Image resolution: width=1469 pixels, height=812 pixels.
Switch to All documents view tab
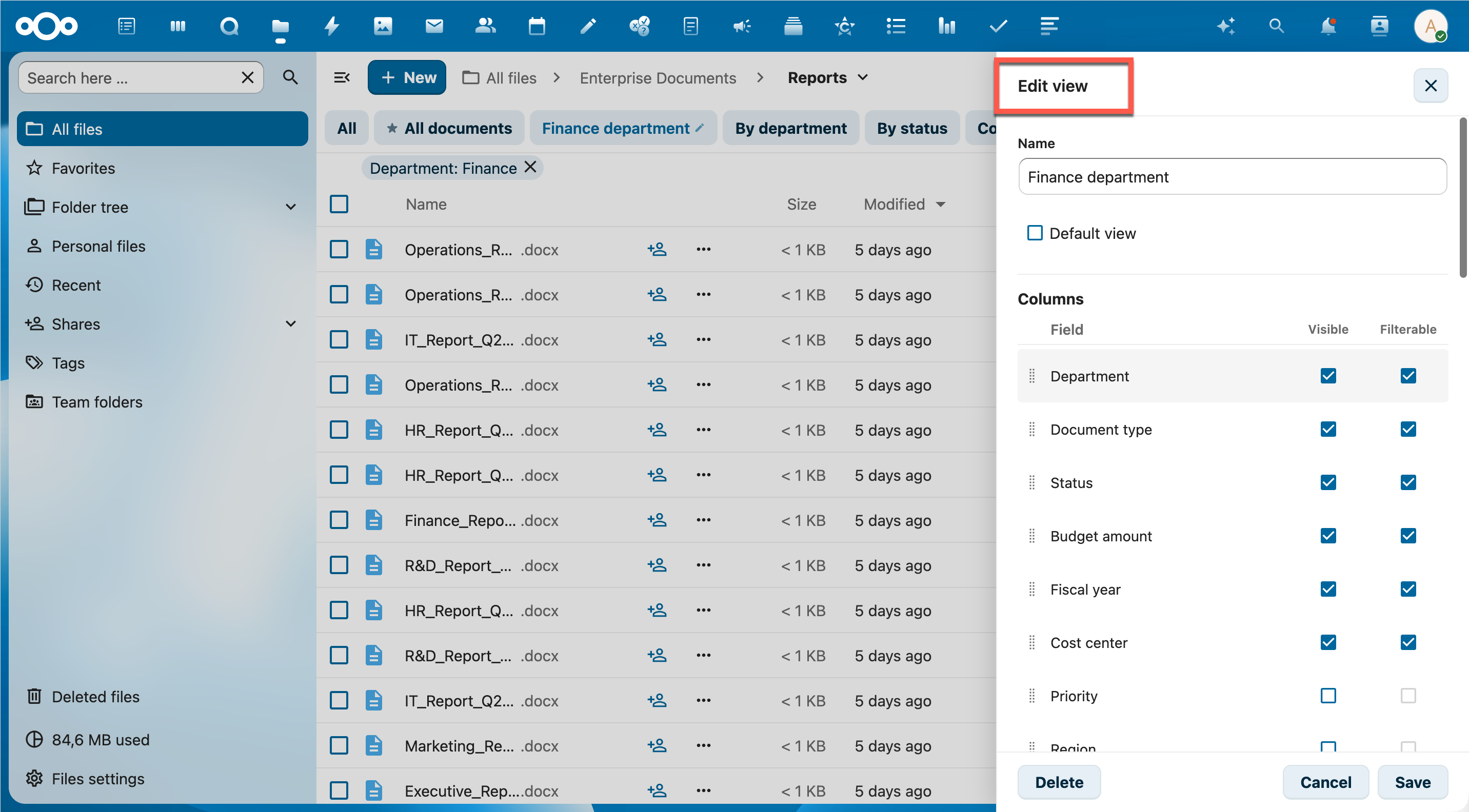(449, 128)
